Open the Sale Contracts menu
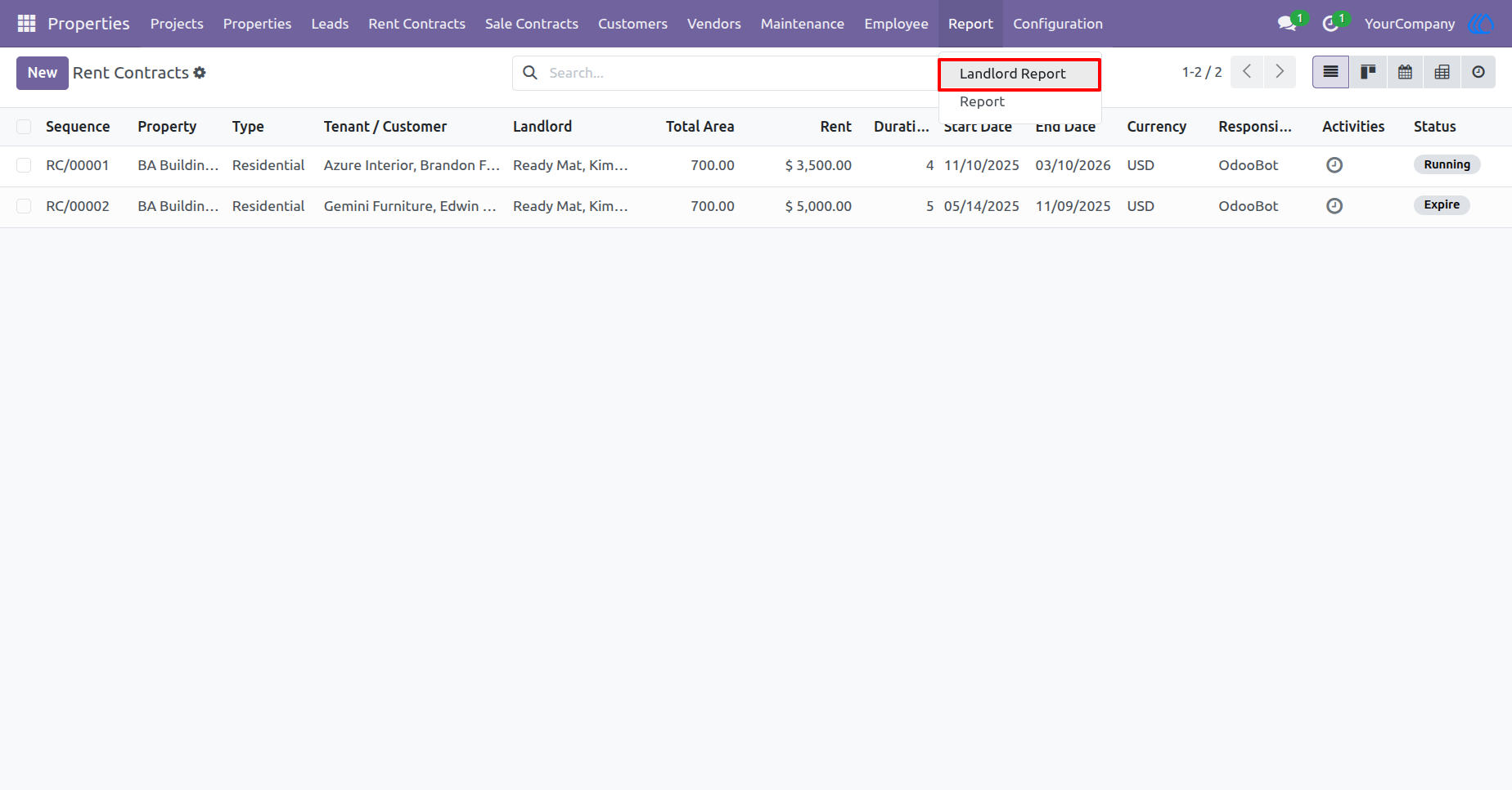 pyautogui.click(x=532, y=24)
